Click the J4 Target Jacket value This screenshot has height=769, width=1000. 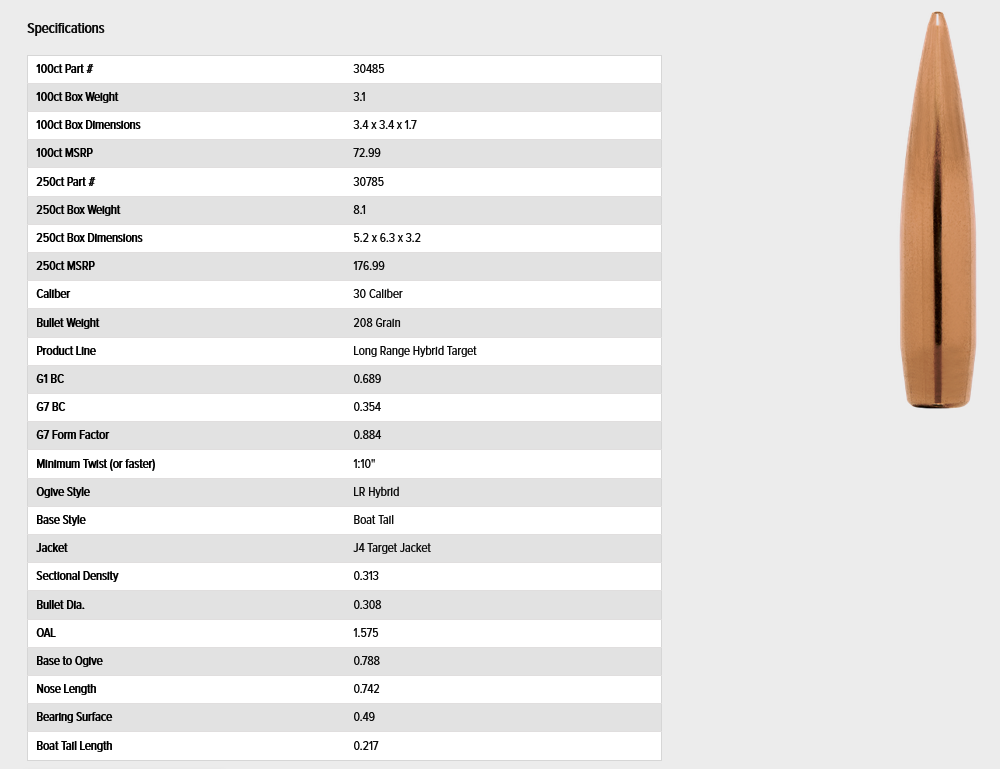coord(392,548)
